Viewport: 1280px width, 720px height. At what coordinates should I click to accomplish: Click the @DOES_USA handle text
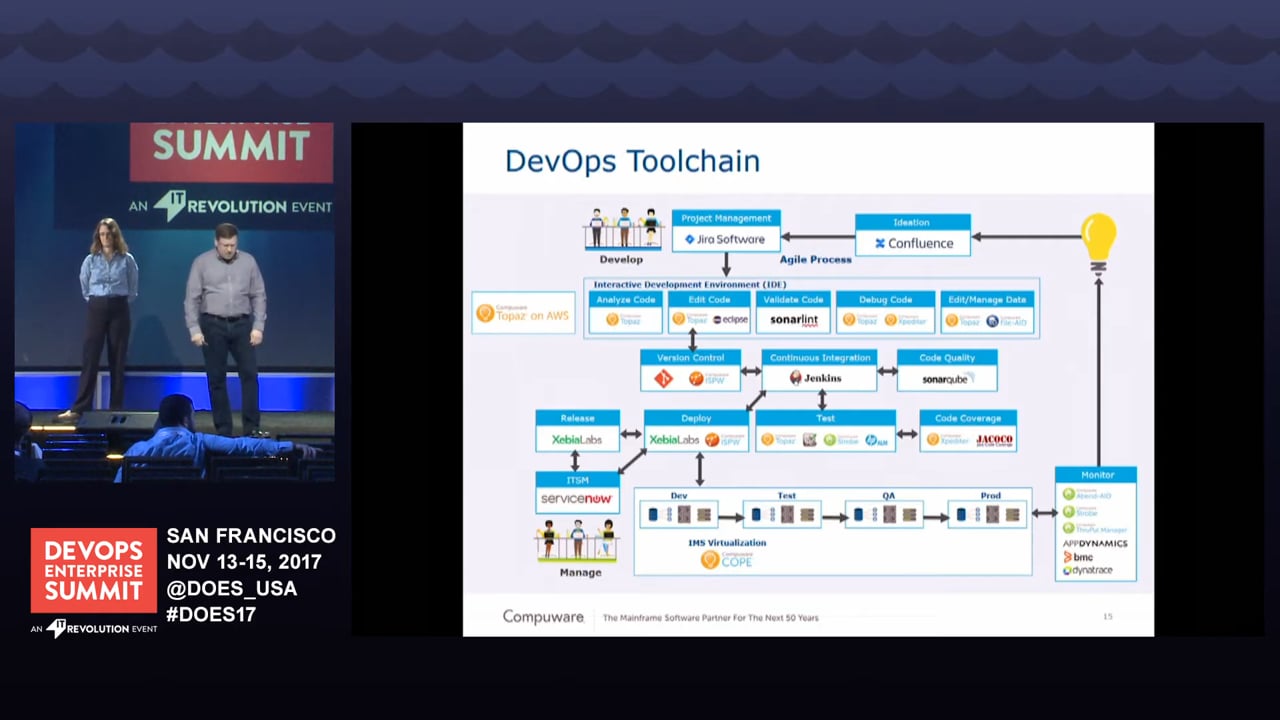(232, 588)
